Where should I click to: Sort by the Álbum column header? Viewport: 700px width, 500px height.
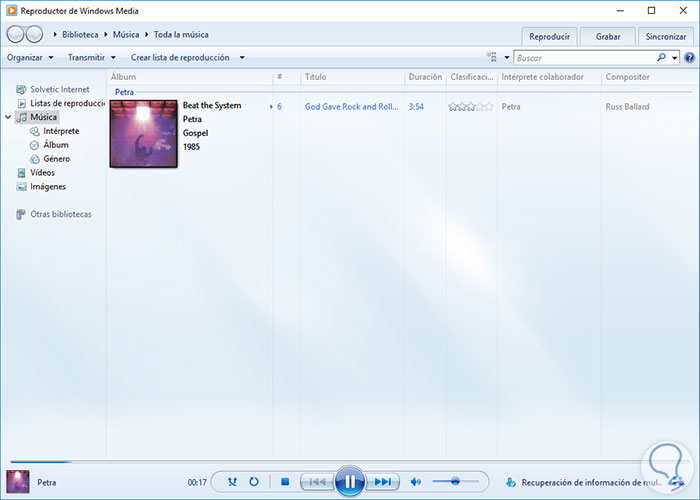click(x=190, y=77)
